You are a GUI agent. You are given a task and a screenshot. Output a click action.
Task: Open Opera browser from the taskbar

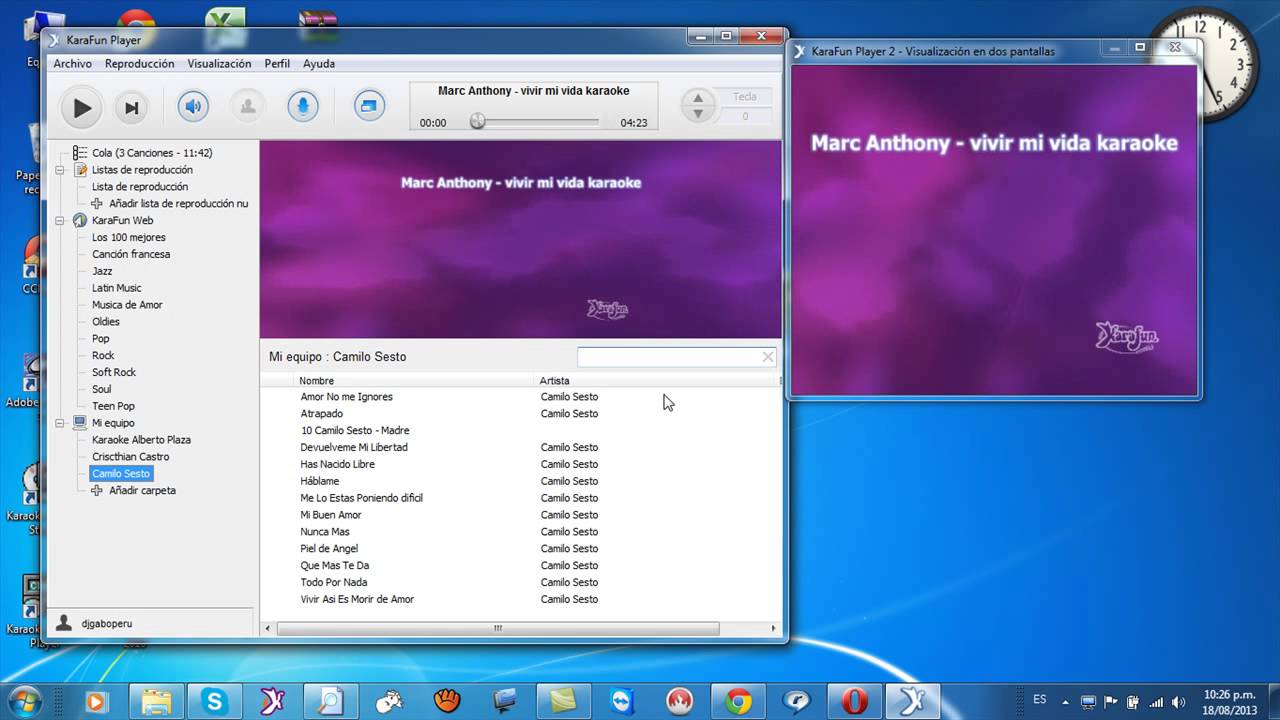pos(855,701)
